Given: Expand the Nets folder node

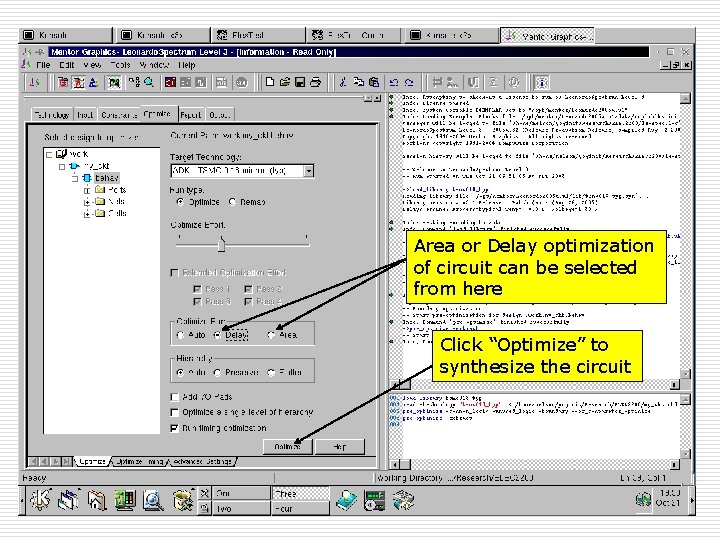Looking at the screenshot, I should [87, 202].
